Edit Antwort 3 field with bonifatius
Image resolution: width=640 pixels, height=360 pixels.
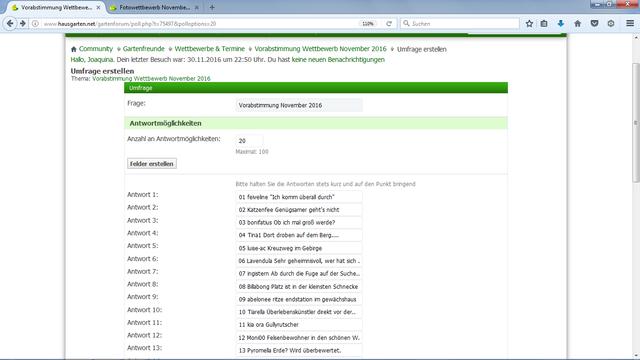[299, 222]
